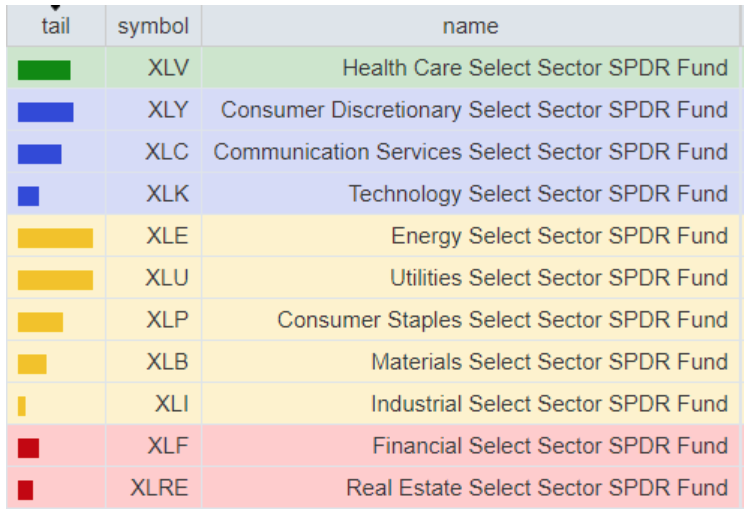The width and height of the screenshot is (744, 512).
Task: Select the XLV symbol cell
Action: (x=167, y=68)
